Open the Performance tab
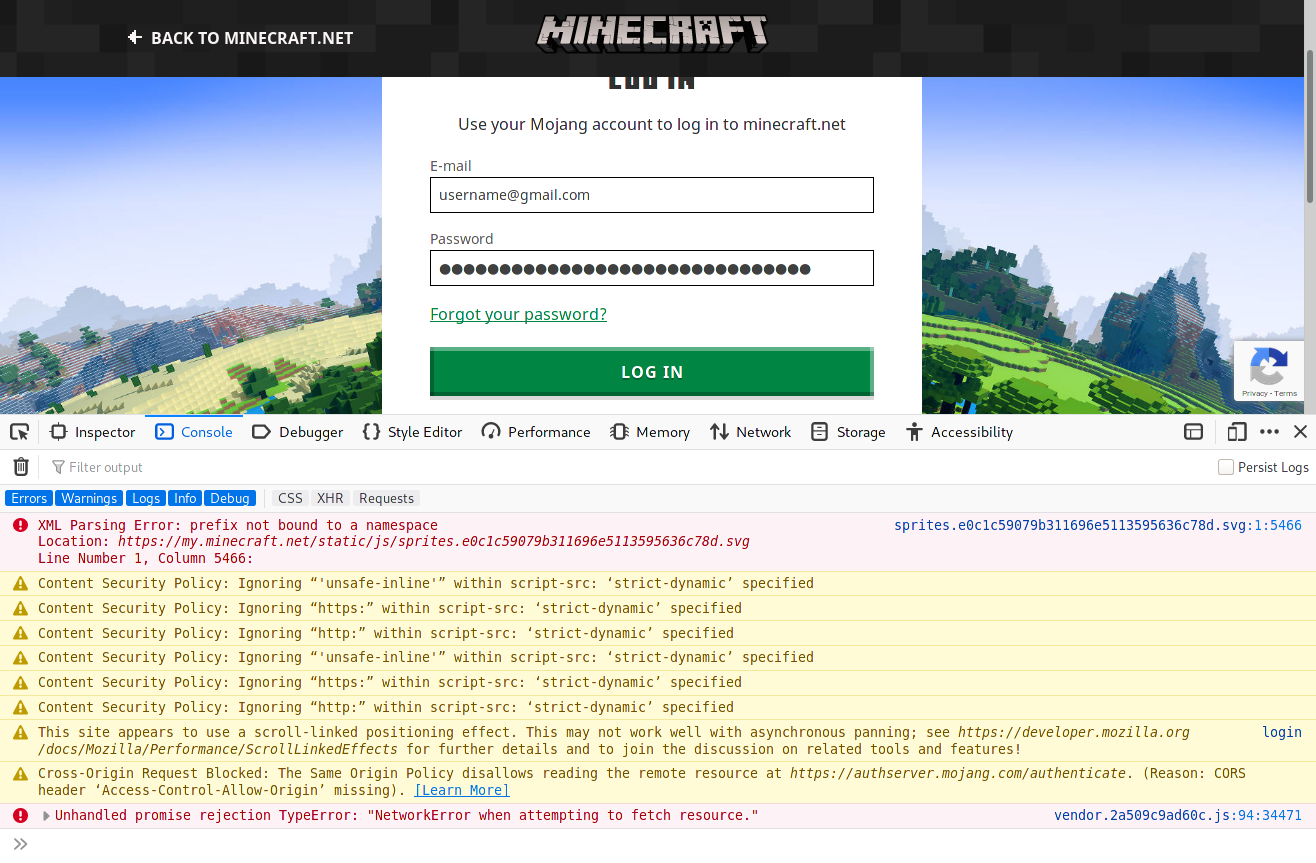The image size is (1316, 863). point(536,432)
